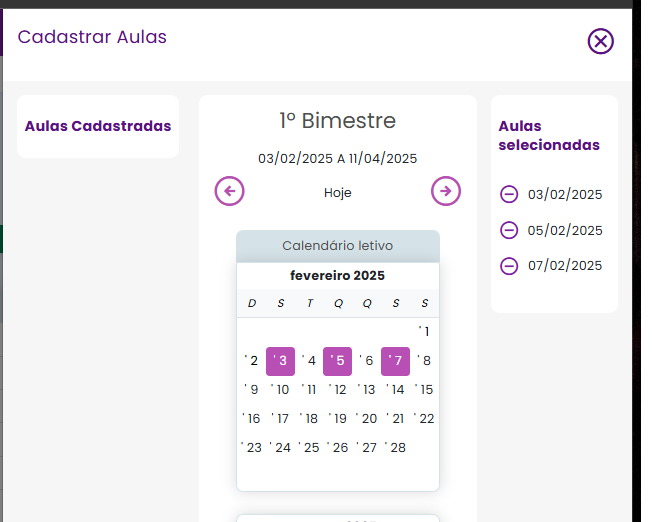Viewport: 652px width, 522px height.
Task: Select day 18 in fevereiro calendar
Action: (x=309, y=419)
